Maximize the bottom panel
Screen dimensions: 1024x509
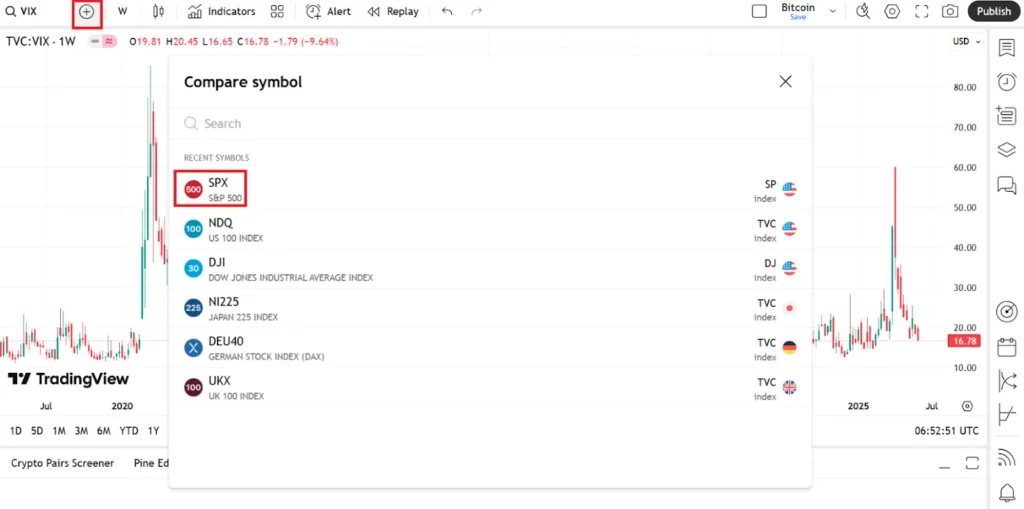972,463
